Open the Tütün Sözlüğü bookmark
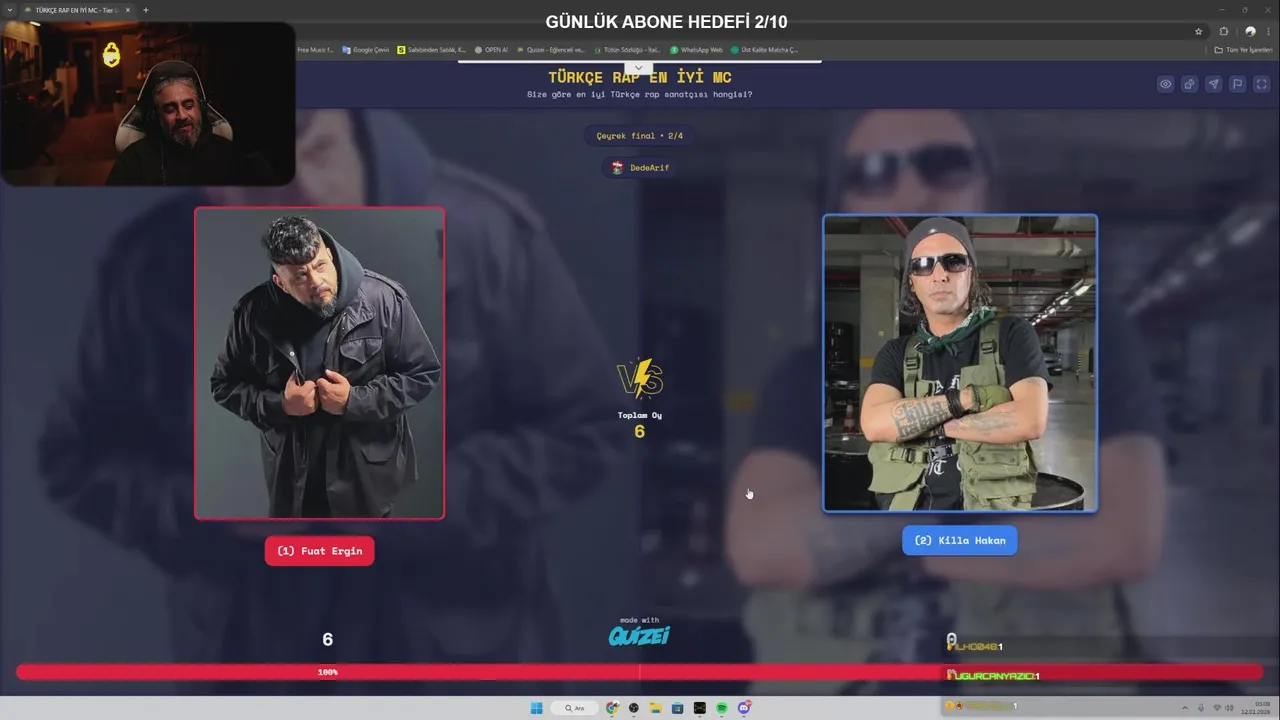1280x720 pixels. (627, 49)
